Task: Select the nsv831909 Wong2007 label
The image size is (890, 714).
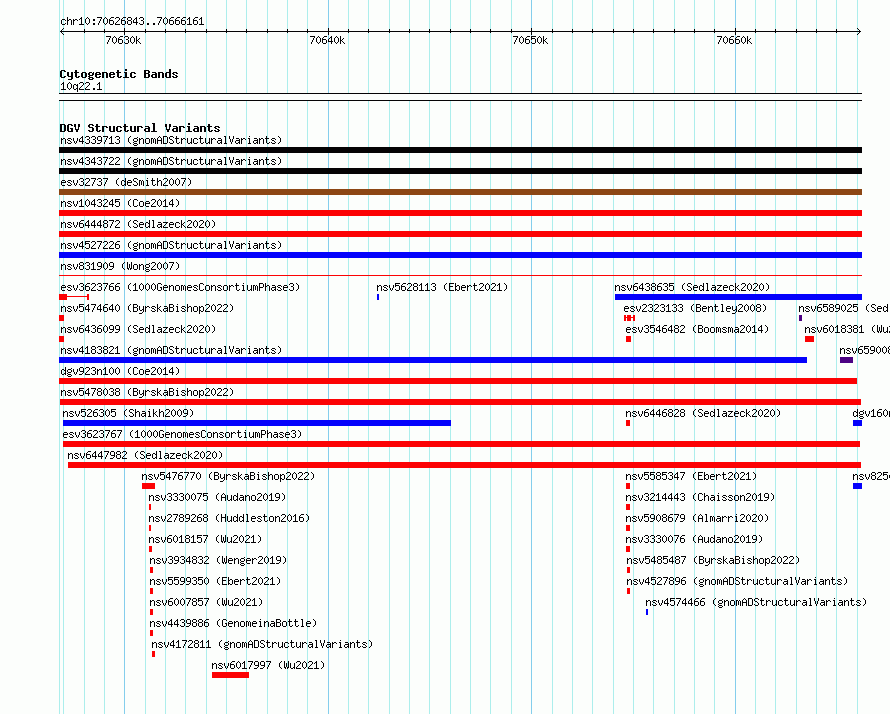Action: click(x=120, y=266)
